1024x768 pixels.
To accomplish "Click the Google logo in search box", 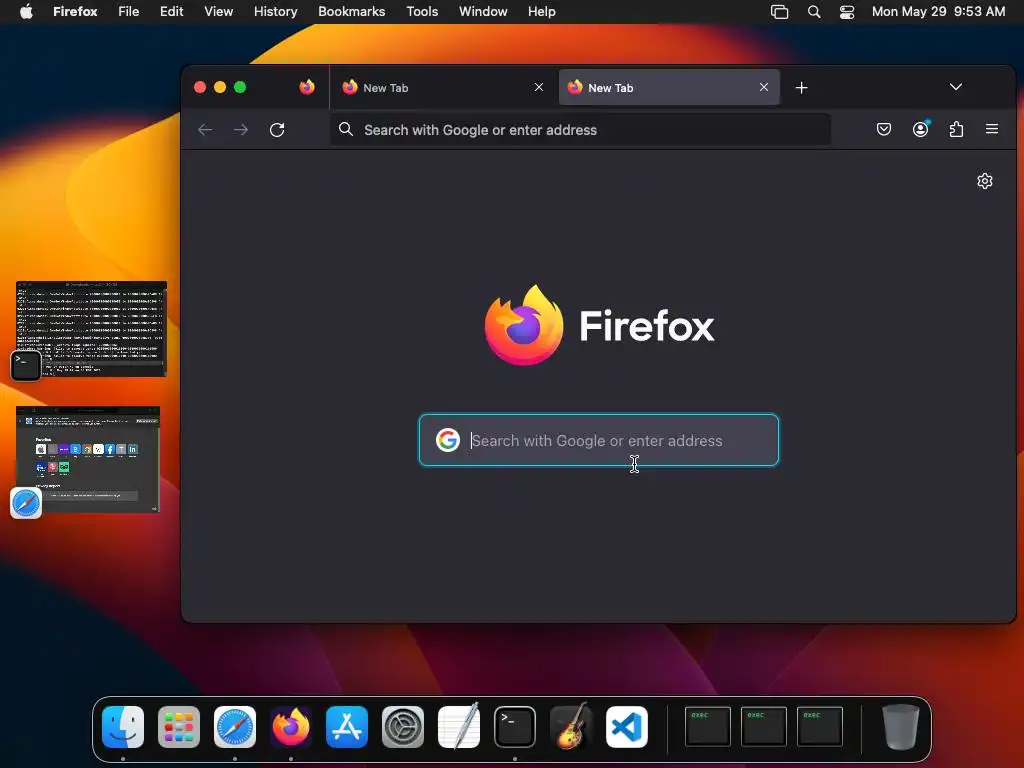I will point(448,440).
